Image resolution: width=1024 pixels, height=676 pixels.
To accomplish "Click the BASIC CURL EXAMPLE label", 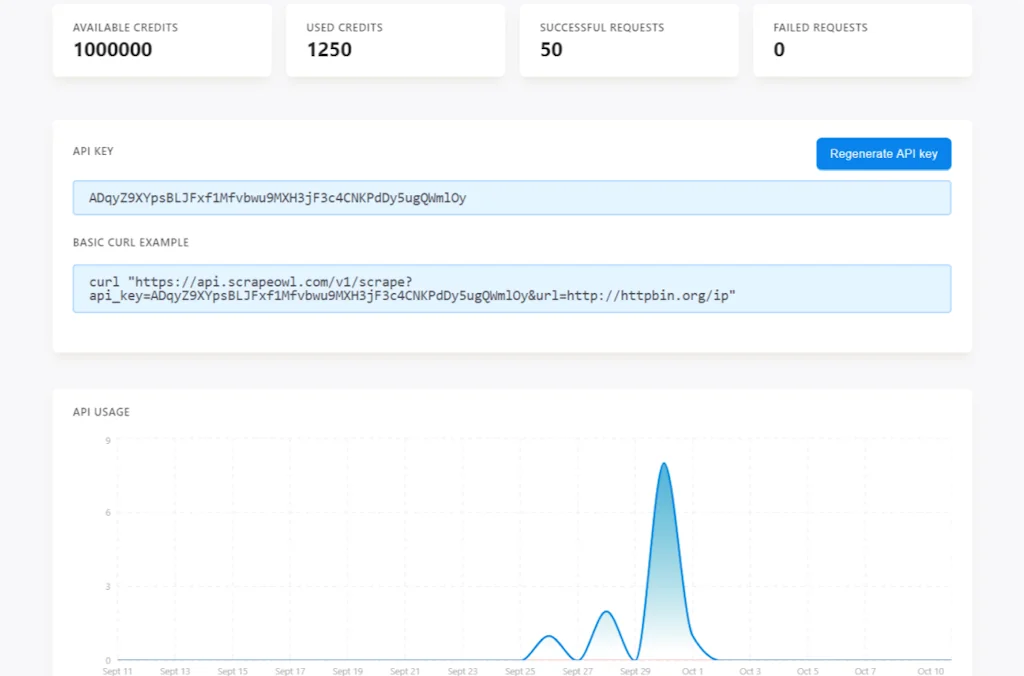I will click(131, 242).
